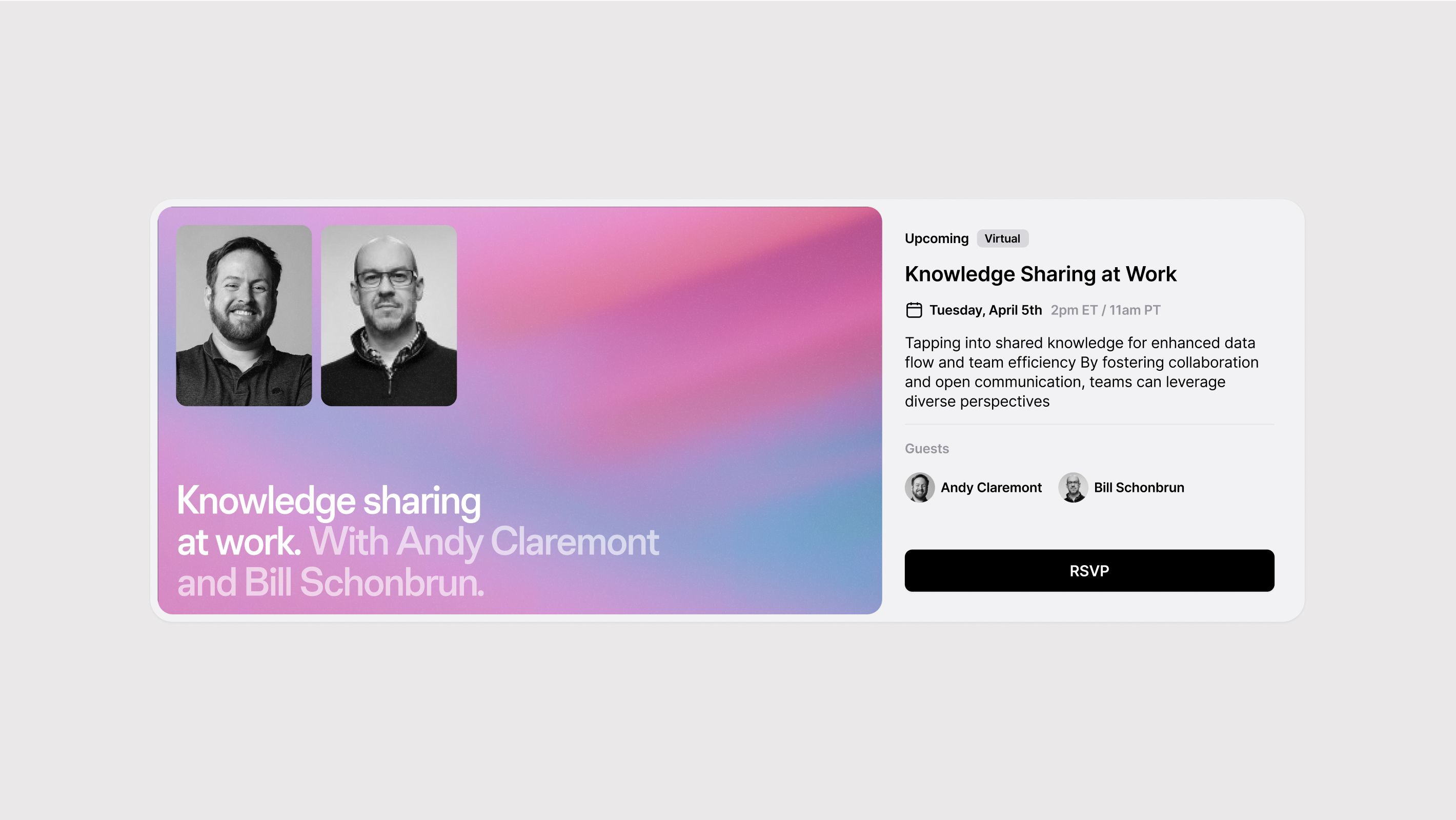Click the calendar icon beside the date
The width and height of the screenshot is (1456, 820).
click(914, 310)
